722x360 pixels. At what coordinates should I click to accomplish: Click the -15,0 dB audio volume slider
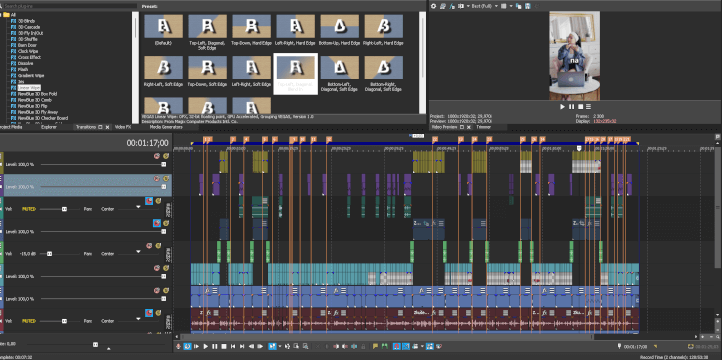49,254
